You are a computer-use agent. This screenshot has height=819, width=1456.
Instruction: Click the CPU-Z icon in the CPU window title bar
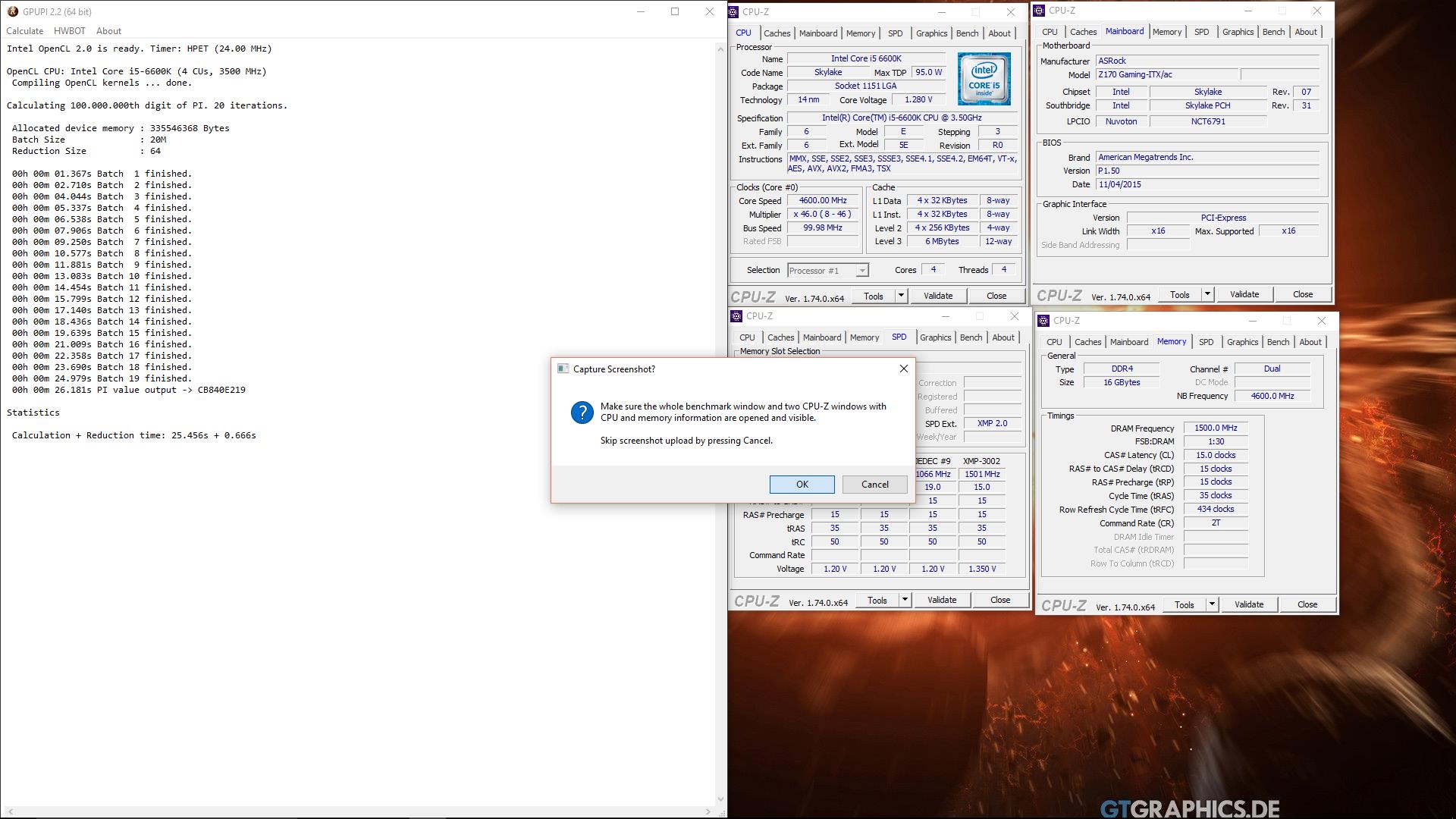click(734, 11)
